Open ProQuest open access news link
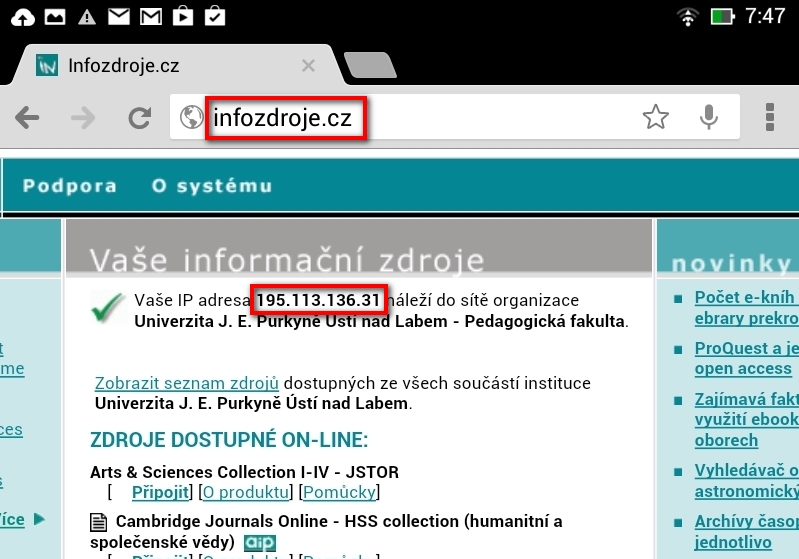 point(747,358)
